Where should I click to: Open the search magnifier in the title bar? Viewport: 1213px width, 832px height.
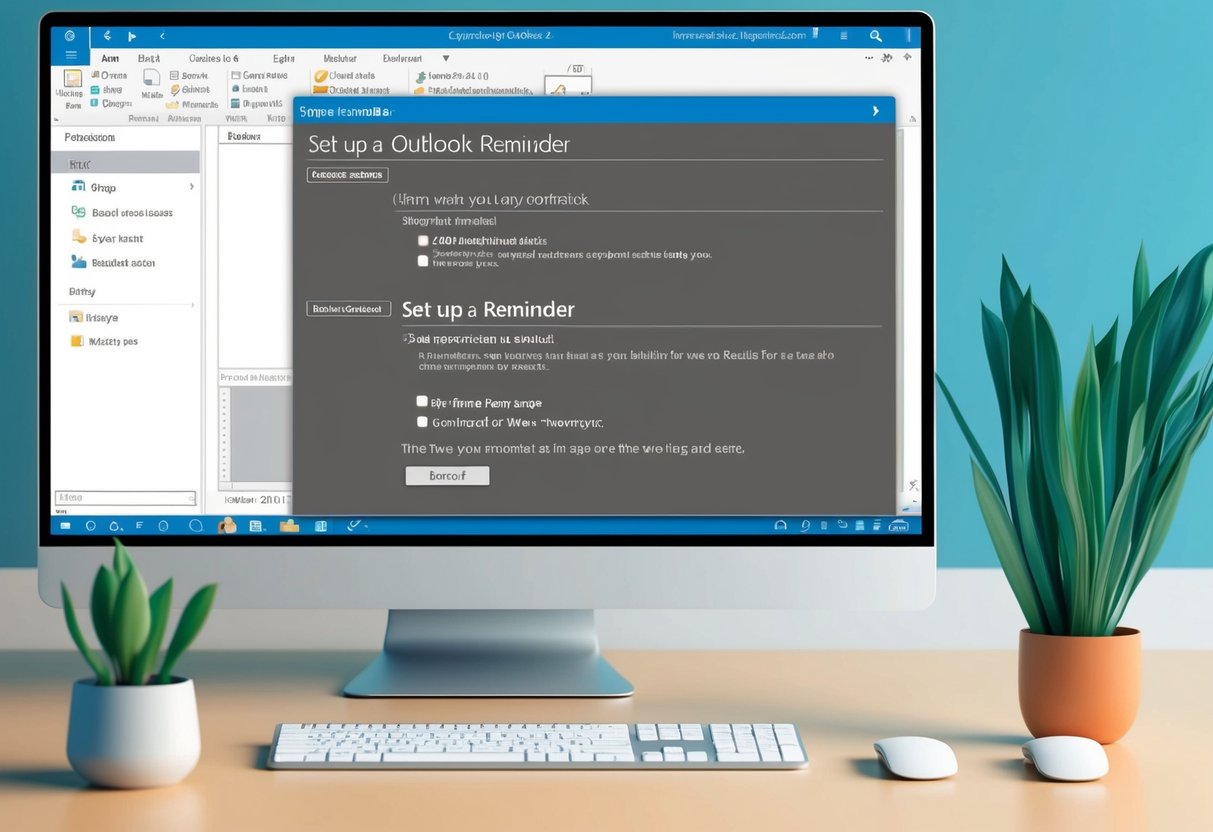(x=876, y=35)
